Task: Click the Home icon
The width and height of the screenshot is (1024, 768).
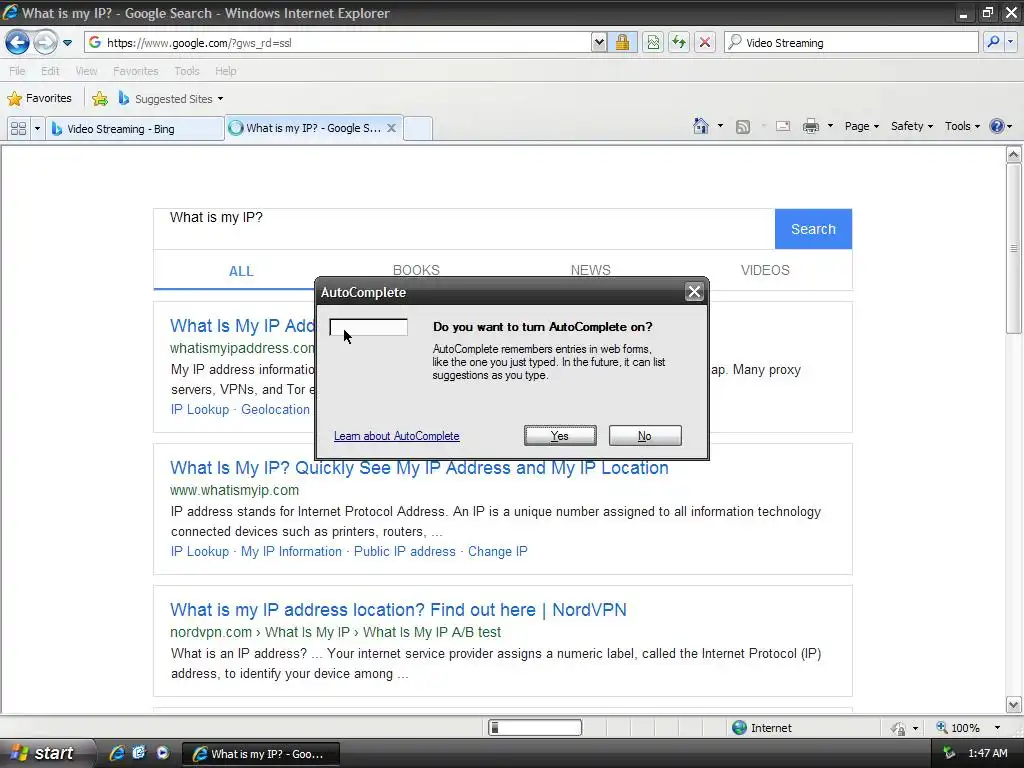Action: [701, 125]
